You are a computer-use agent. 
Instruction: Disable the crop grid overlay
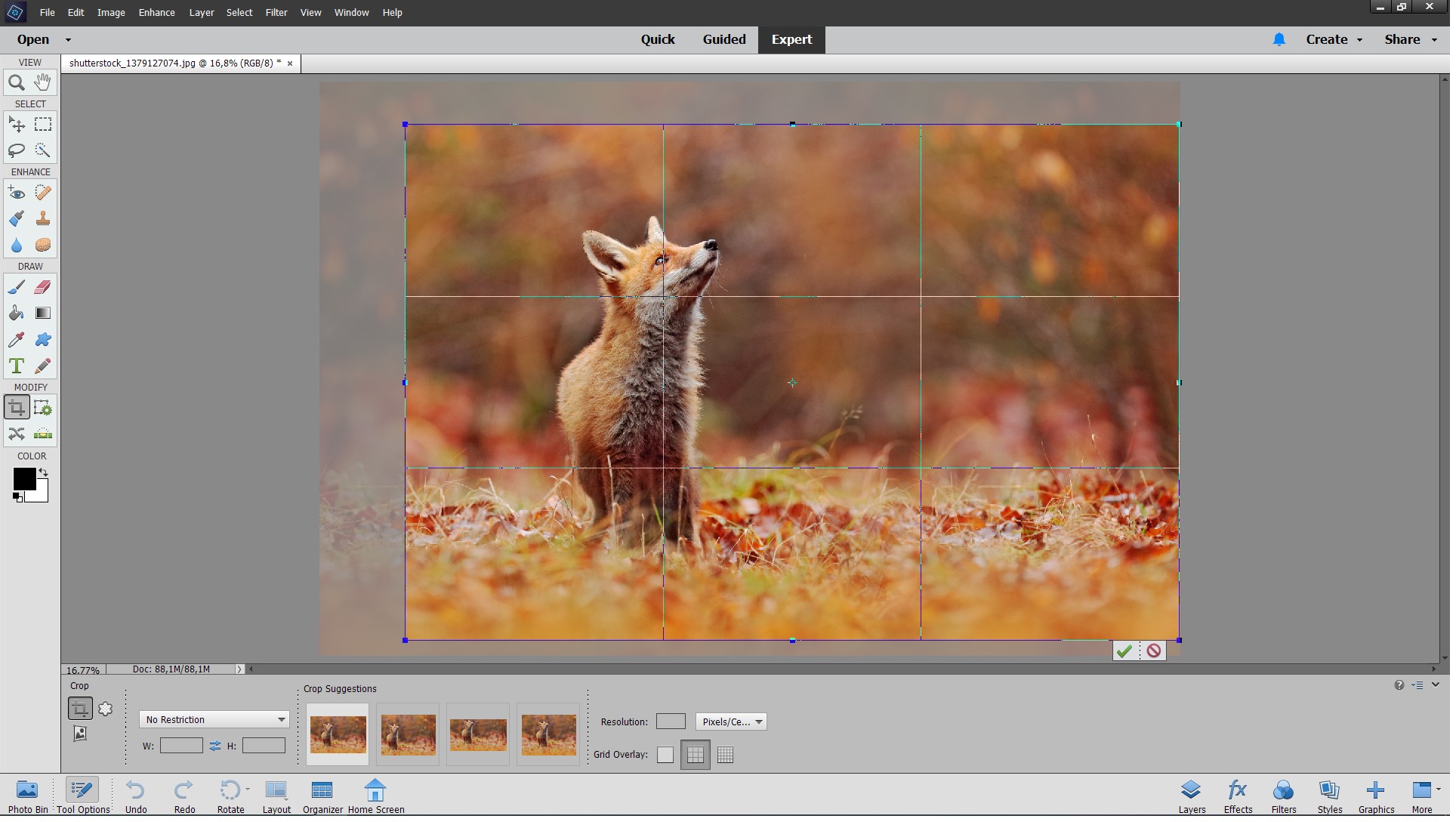pos(665,754)
